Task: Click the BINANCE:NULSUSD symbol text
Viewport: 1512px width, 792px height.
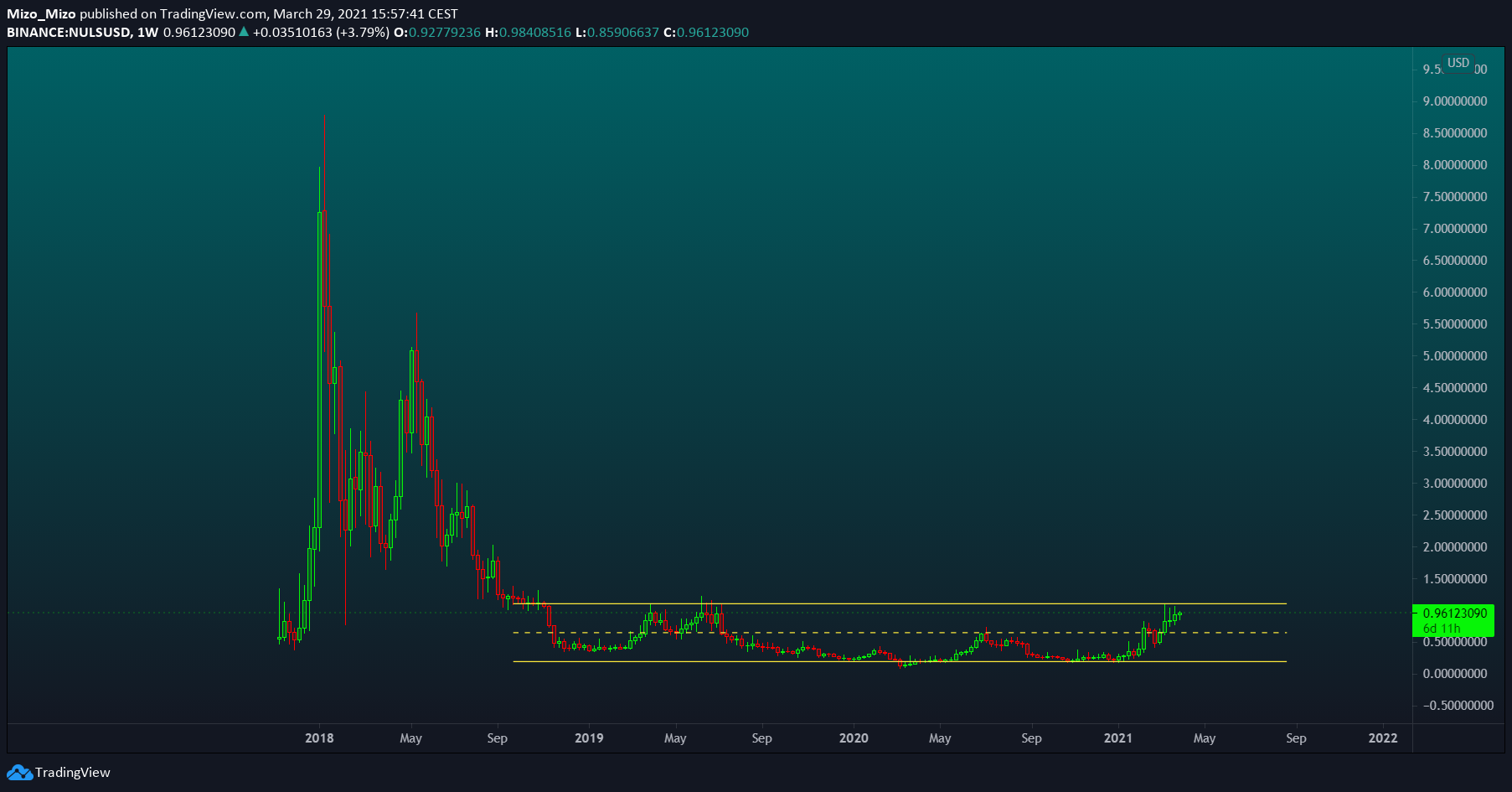Action: (69, 33)
